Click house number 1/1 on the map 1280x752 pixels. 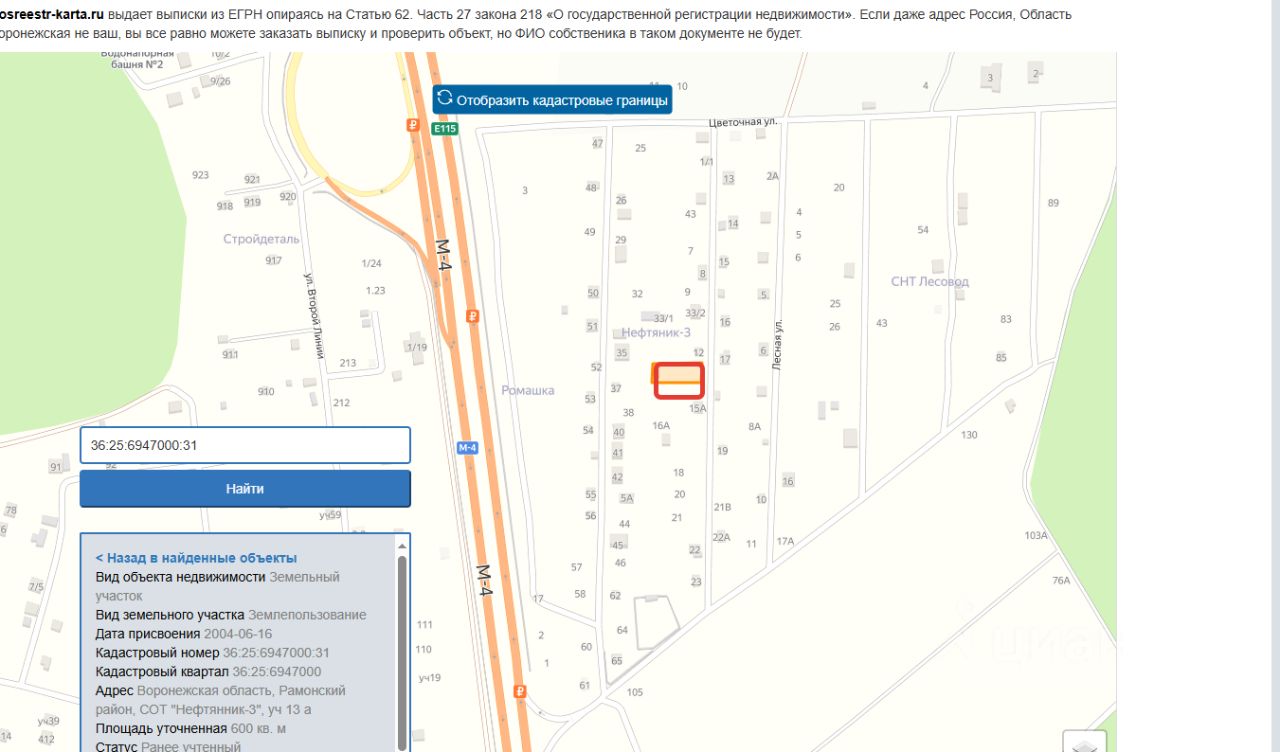(x=707, y=161)
